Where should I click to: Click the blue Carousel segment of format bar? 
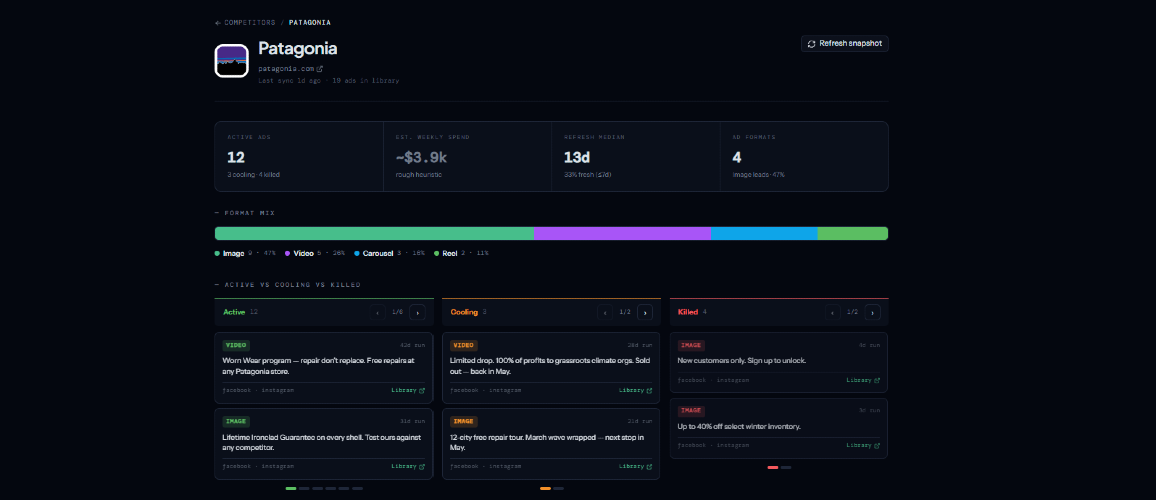point(764,234)
